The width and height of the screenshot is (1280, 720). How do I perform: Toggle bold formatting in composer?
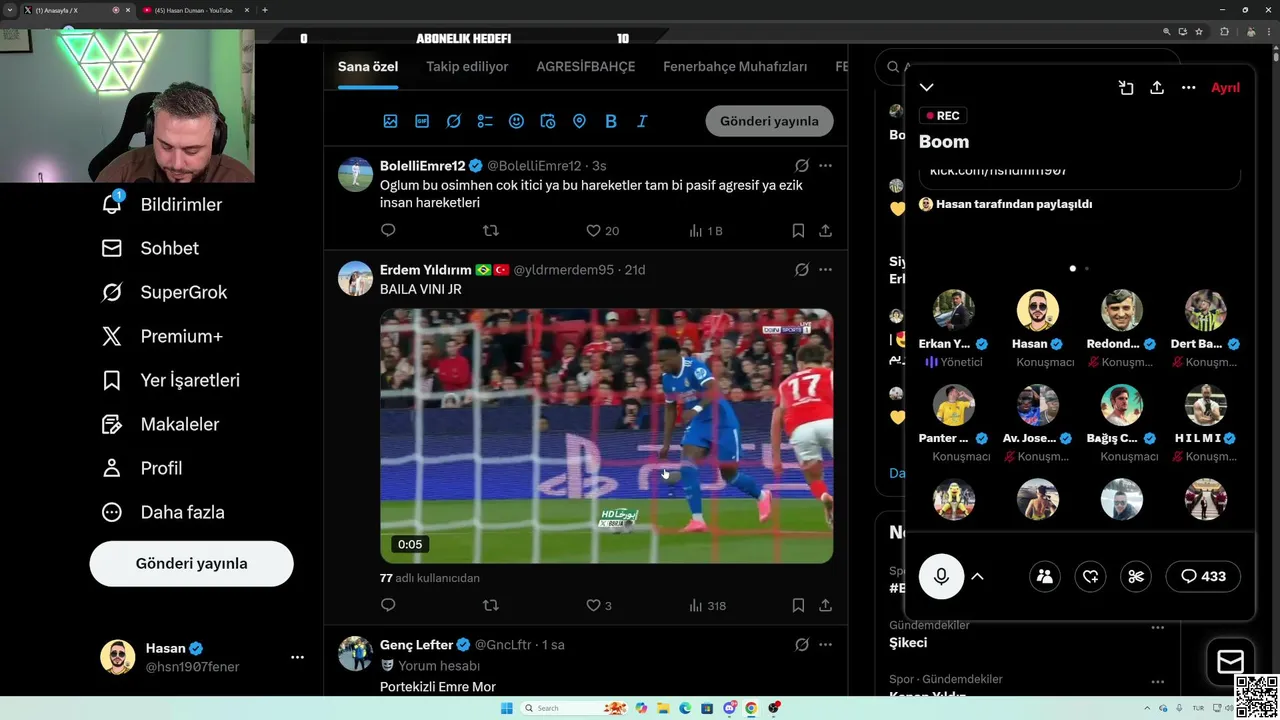point(611,121)
